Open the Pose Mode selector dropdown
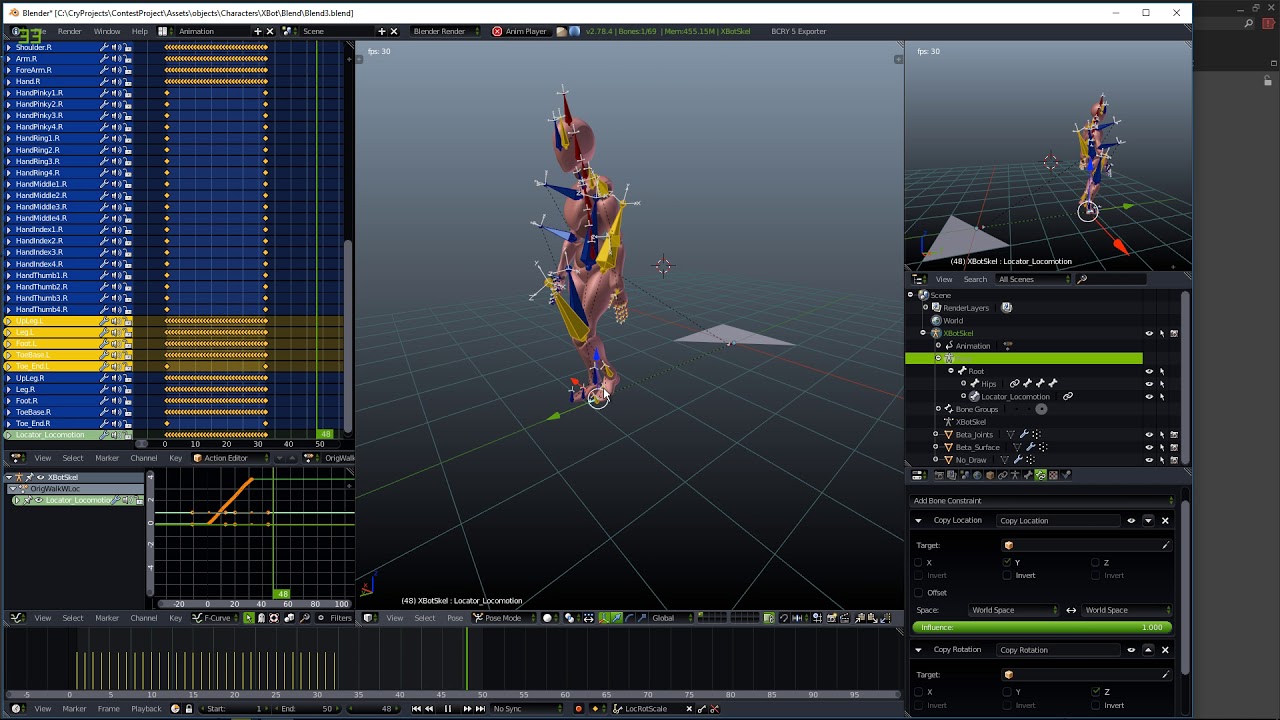This screenshot has height=720, width=1280. point(503,618)
